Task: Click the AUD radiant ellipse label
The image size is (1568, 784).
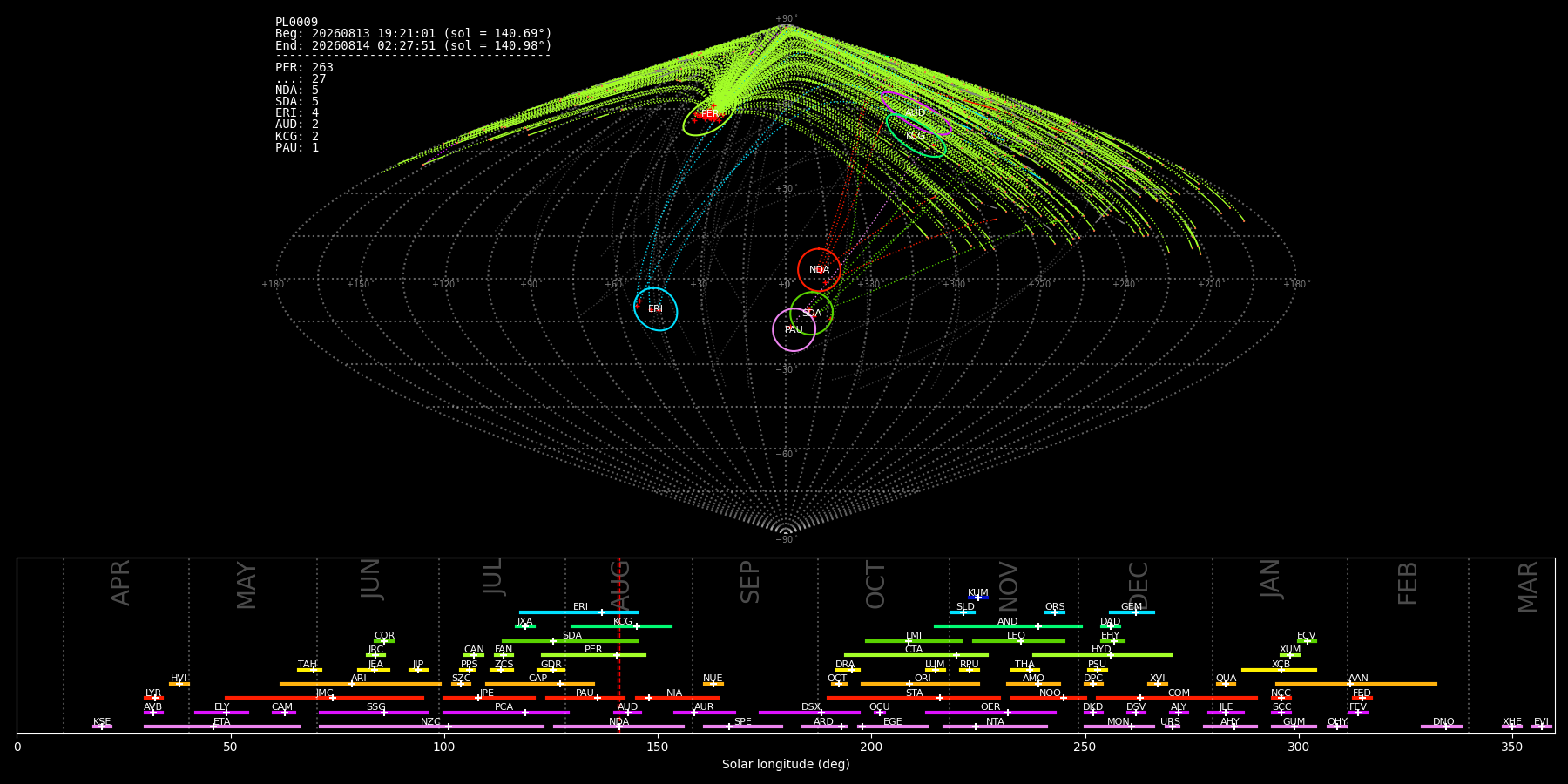Action: point(916,113)
